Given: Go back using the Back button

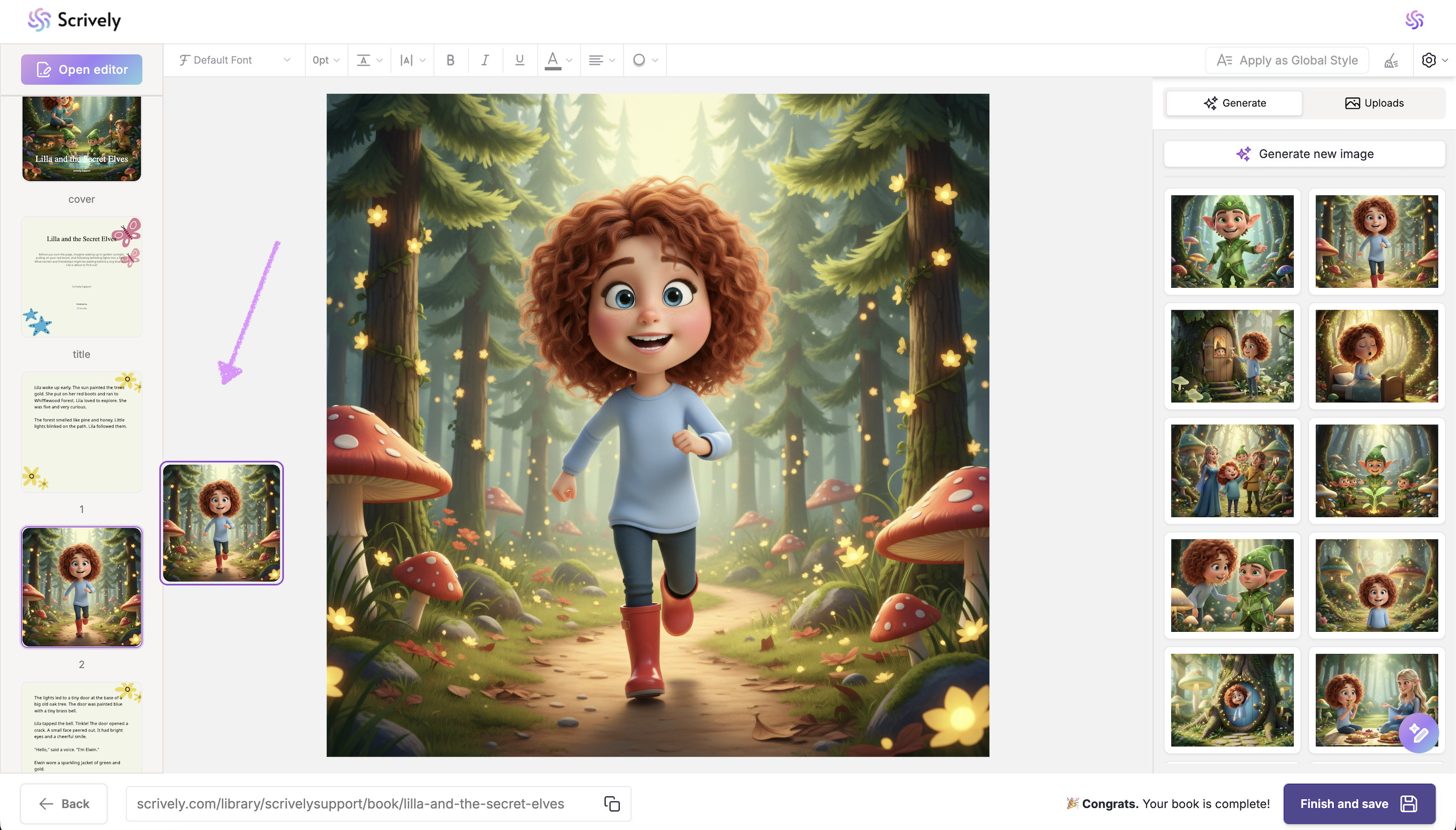Looking at the screenshot, I should 64,804.
